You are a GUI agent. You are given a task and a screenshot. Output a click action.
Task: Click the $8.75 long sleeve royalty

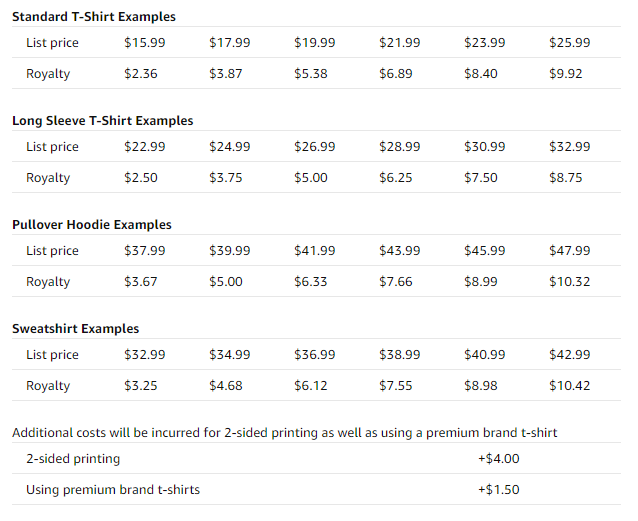click(x=566, y=177)
